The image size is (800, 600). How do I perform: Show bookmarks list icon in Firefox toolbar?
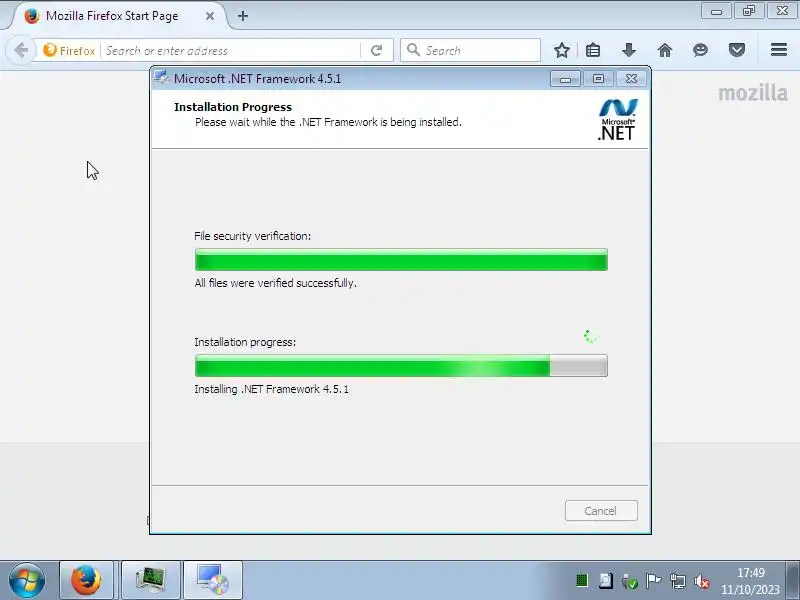(593, 50)
